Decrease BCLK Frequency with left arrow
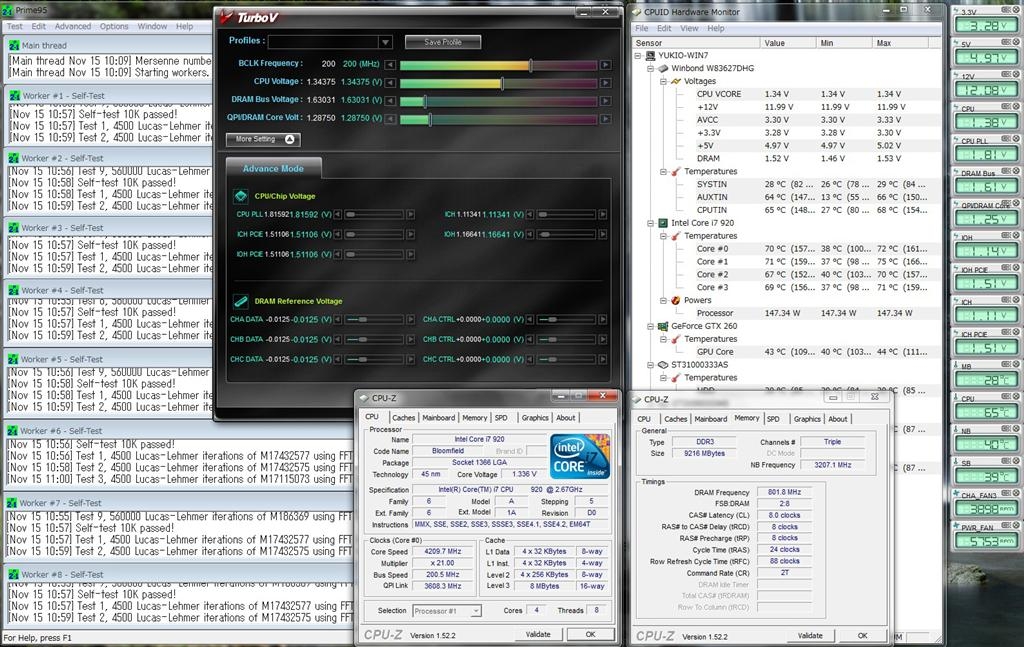Screen dimensions: 1024x647 pos(390,65)
